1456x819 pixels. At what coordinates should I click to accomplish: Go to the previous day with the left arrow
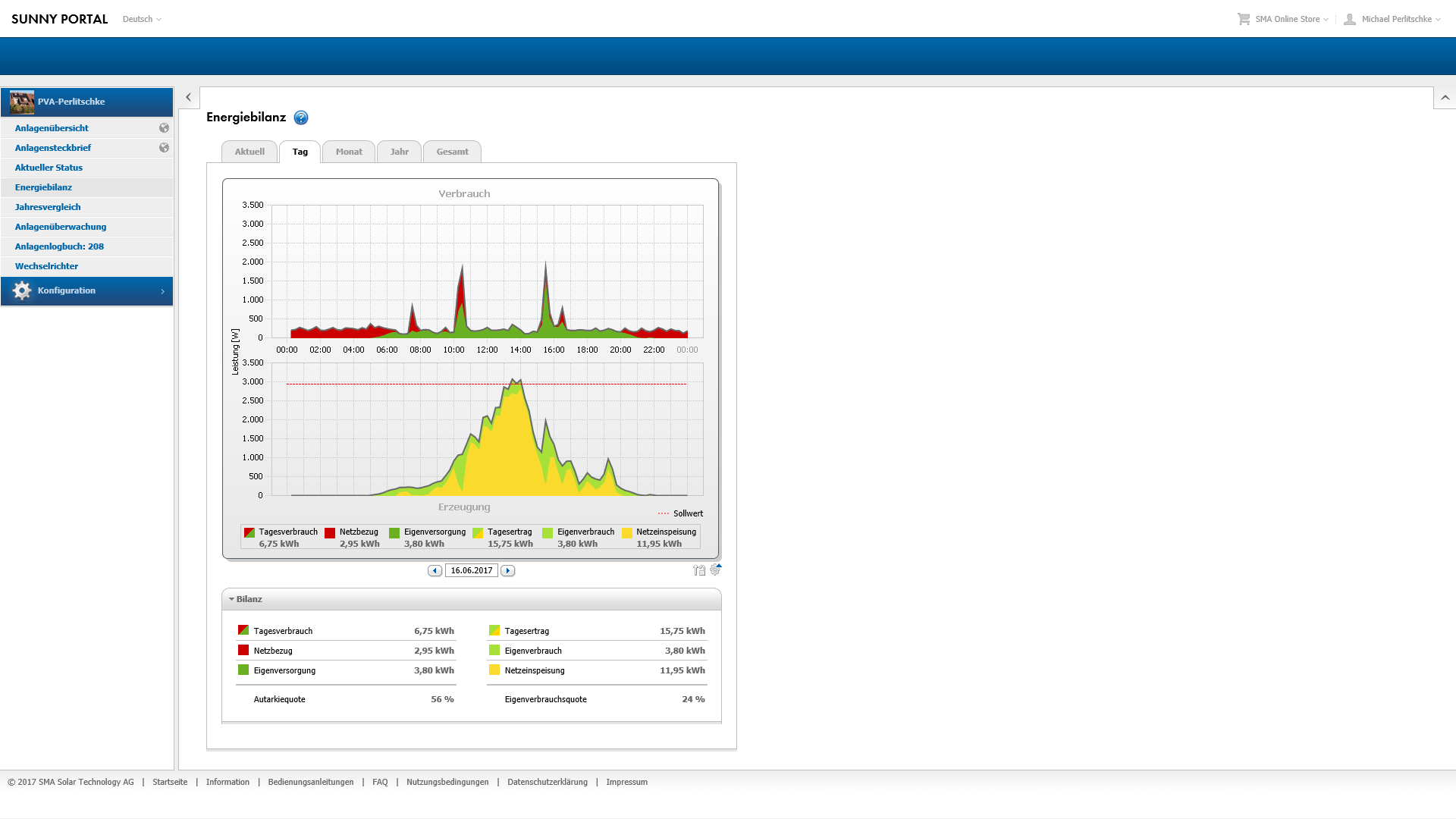click(435, 571)
